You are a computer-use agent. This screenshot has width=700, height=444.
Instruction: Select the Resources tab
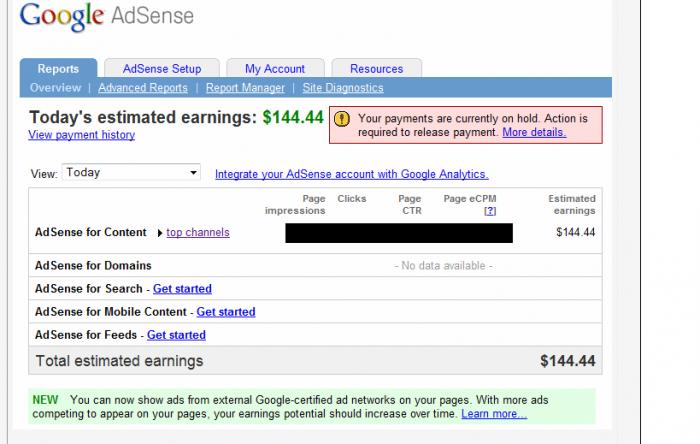pos(376,69)
